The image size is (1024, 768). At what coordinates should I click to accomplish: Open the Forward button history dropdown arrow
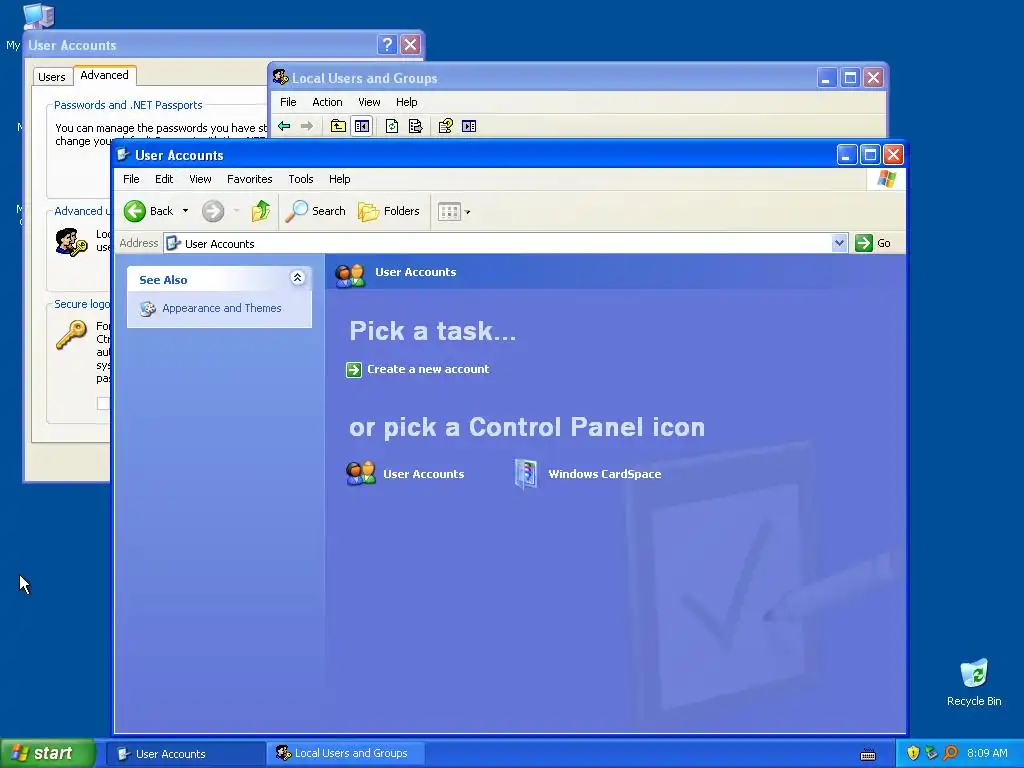(236, 211)
